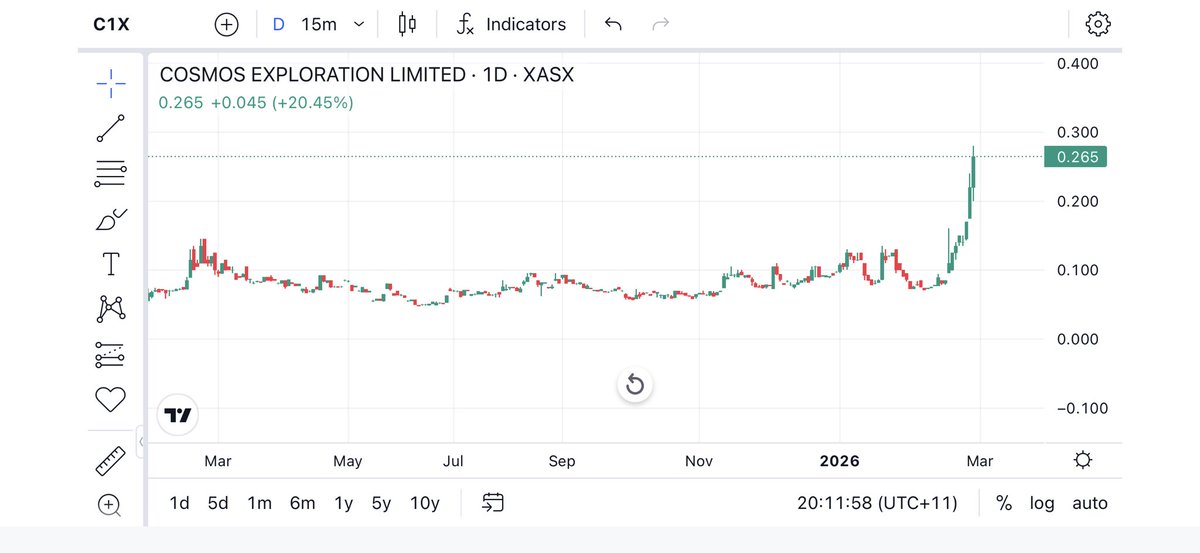Select the Fibonacci retracement tool
The image size is (1200, 553).
110,174
